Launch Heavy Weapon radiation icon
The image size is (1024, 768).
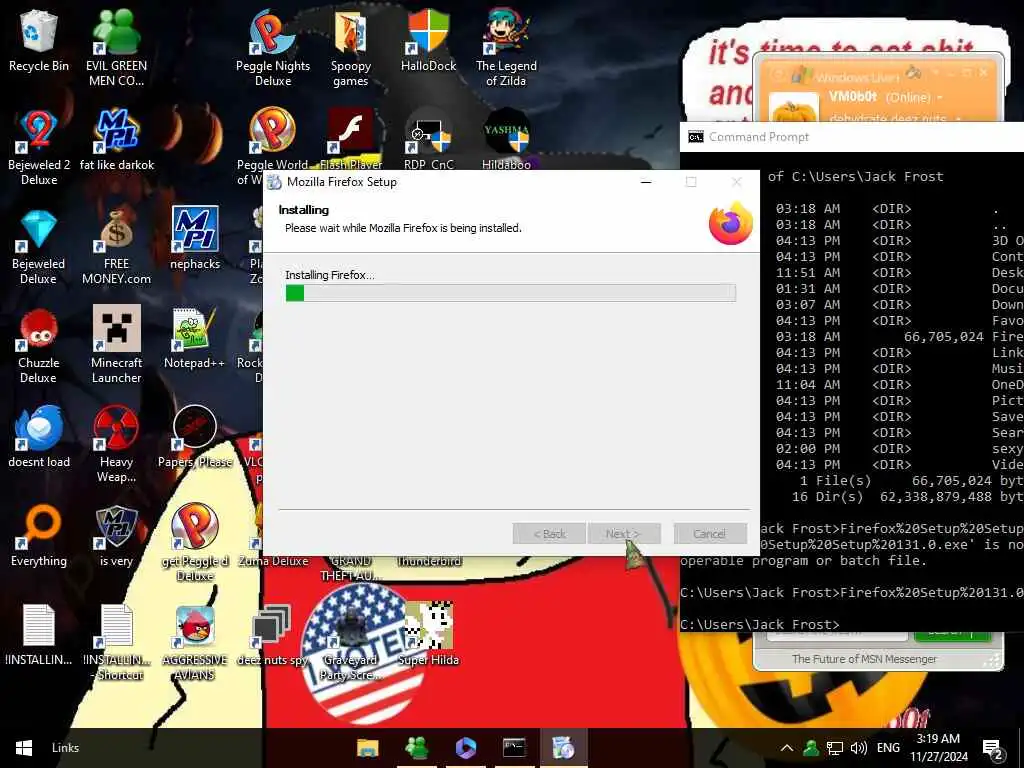point(116,444)
